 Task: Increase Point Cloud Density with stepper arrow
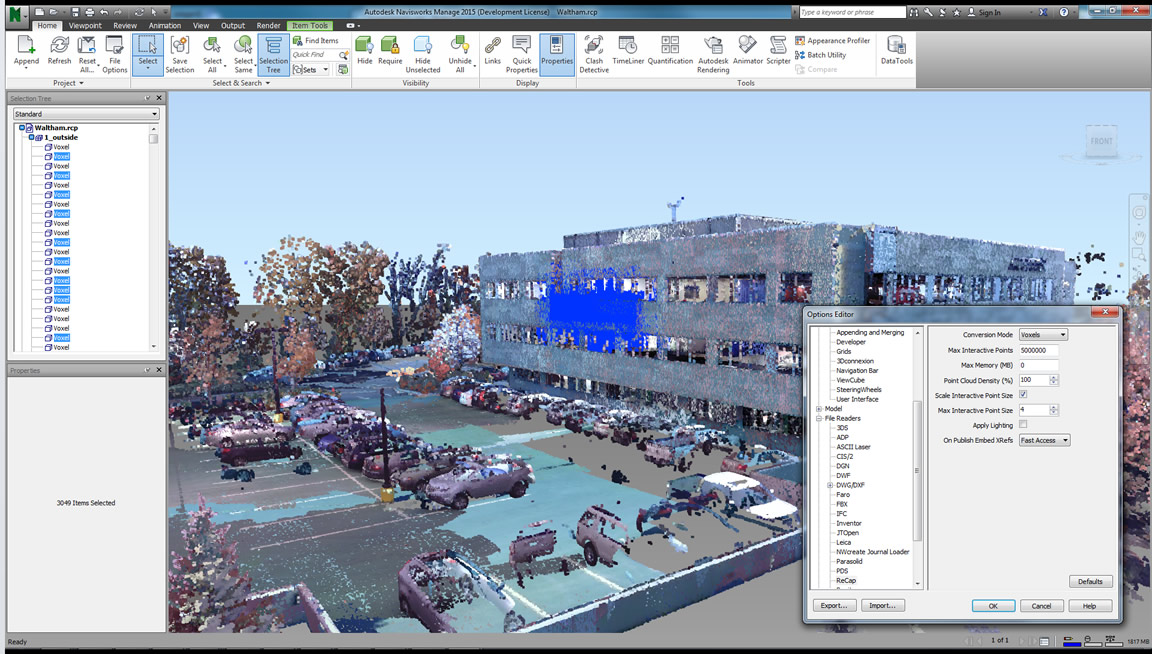[x=1054, y=378]
